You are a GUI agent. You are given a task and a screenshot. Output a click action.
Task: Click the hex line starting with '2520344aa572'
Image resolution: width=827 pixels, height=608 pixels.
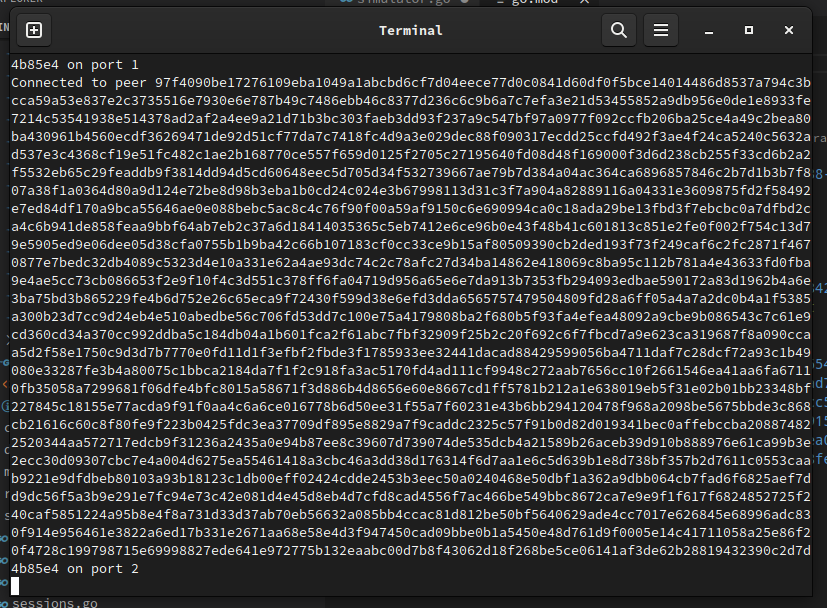click(x=411, y=443)
